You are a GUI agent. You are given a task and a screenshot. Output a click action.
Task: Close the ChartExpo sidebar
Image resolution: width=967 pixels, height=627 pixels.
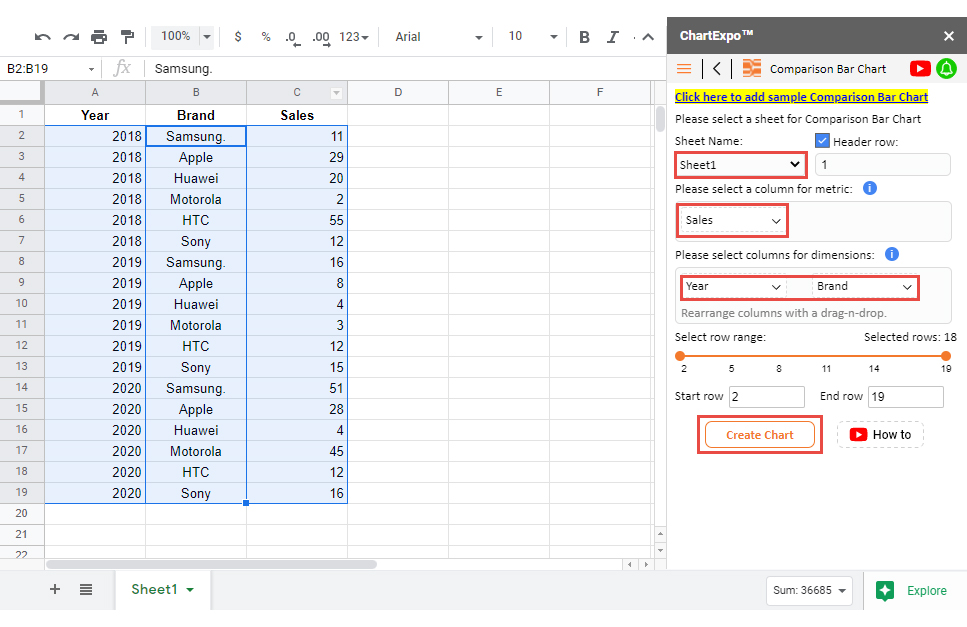click(x=948, y=36)
